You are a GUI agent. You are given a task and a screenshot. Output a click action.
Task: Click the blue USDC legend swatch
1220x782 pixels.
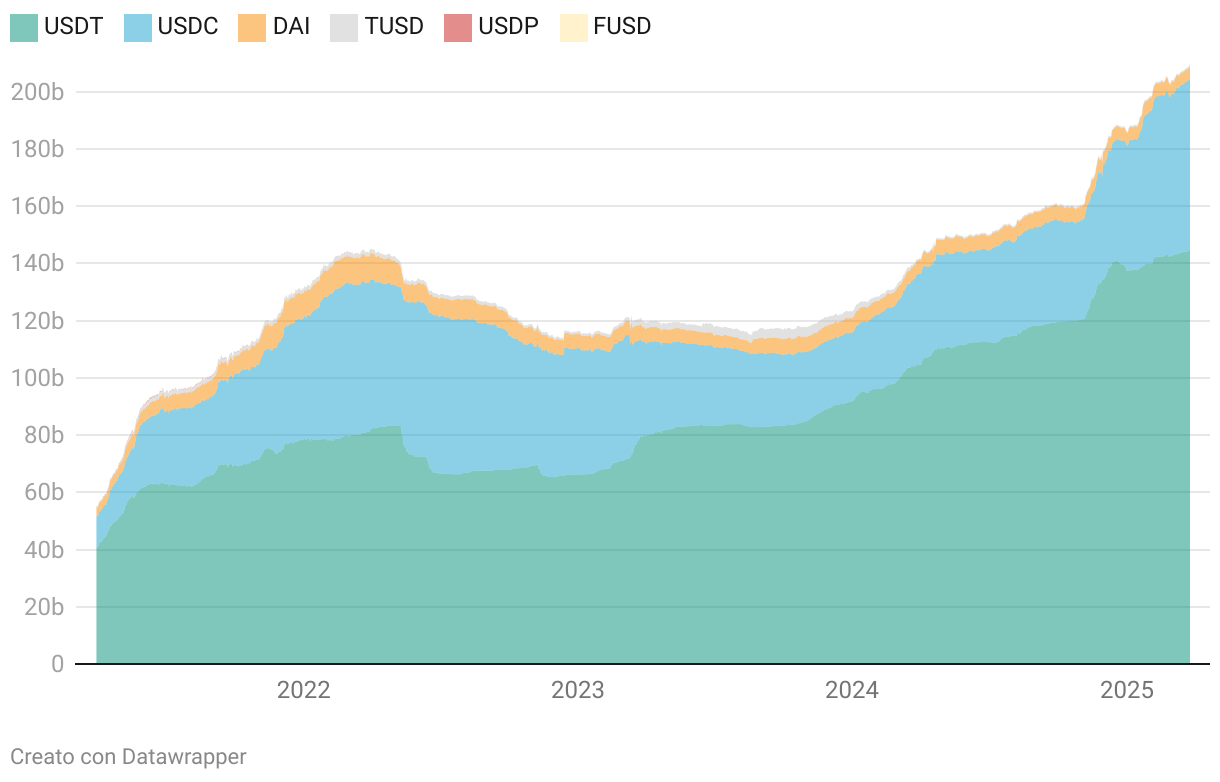click(x=138, y=27)
